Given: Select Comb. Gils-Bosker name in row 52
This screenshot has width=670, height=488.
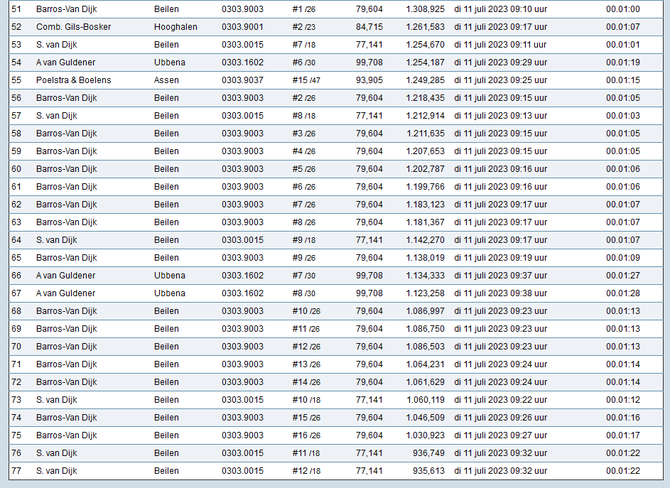Looking at the screenshot, I should point(73,27).
